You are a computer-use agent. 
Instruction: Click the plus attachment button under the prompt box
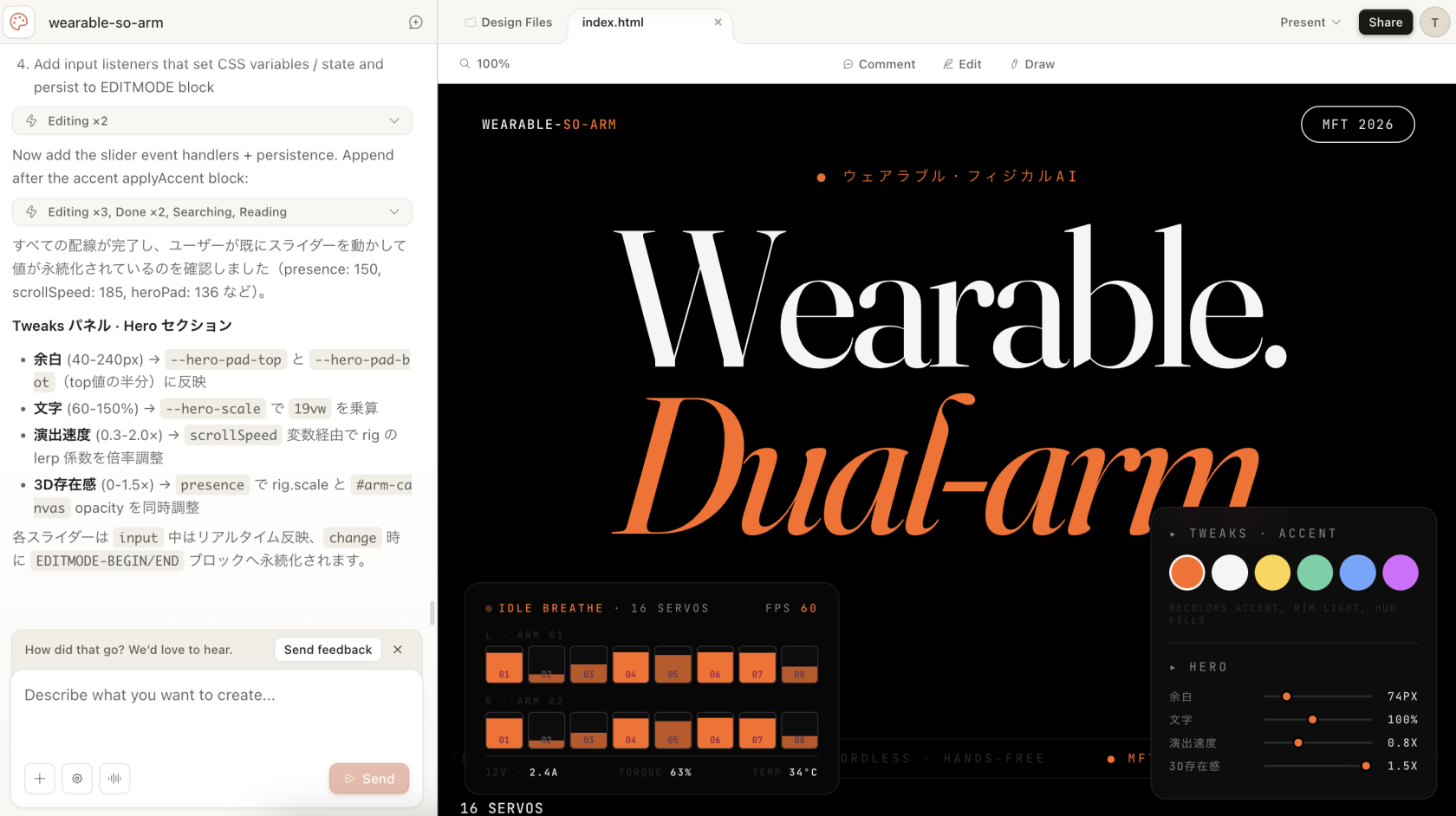click(40, 779)
